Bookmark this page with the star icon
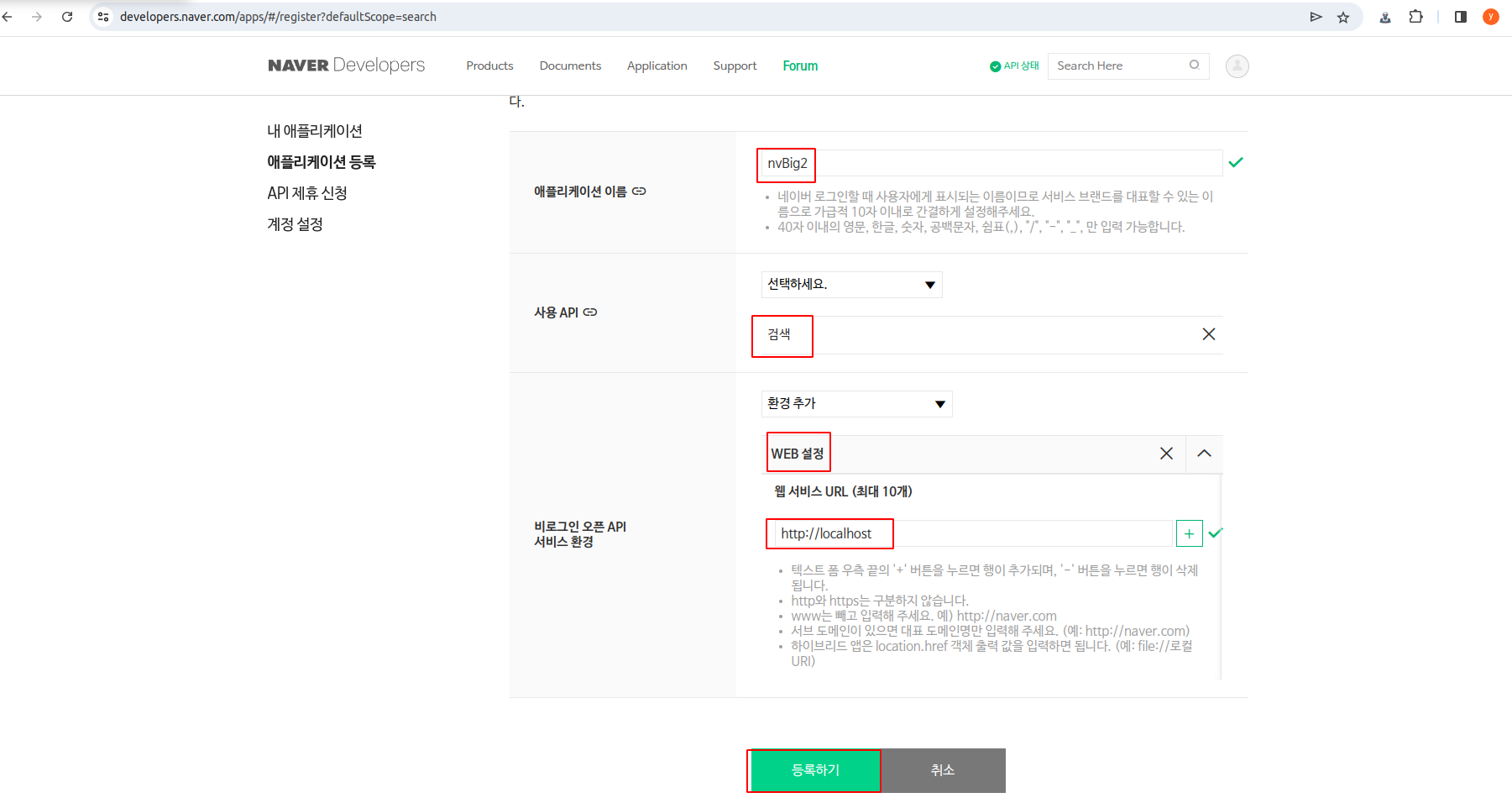This screenshot has width=1512, height=803. [1343, 17]
